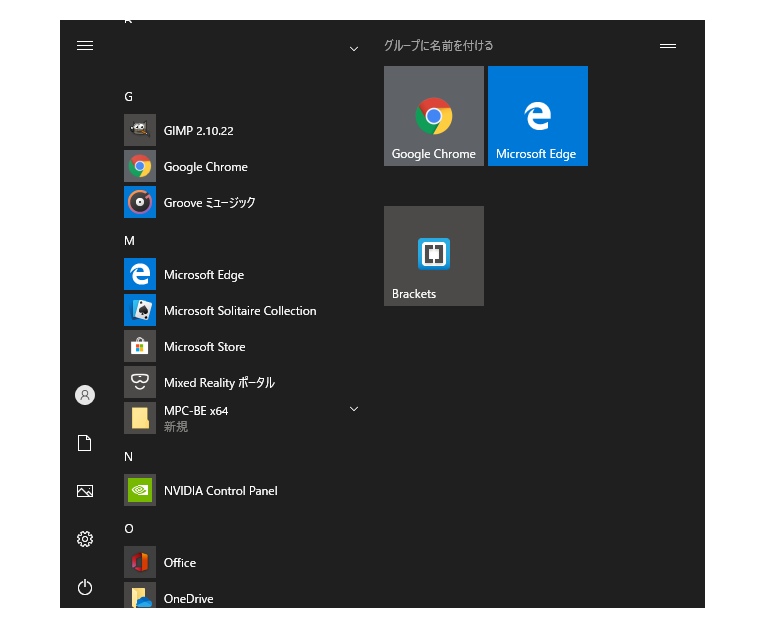Open the Pictures icon in the sidebar

click(85, 491)
